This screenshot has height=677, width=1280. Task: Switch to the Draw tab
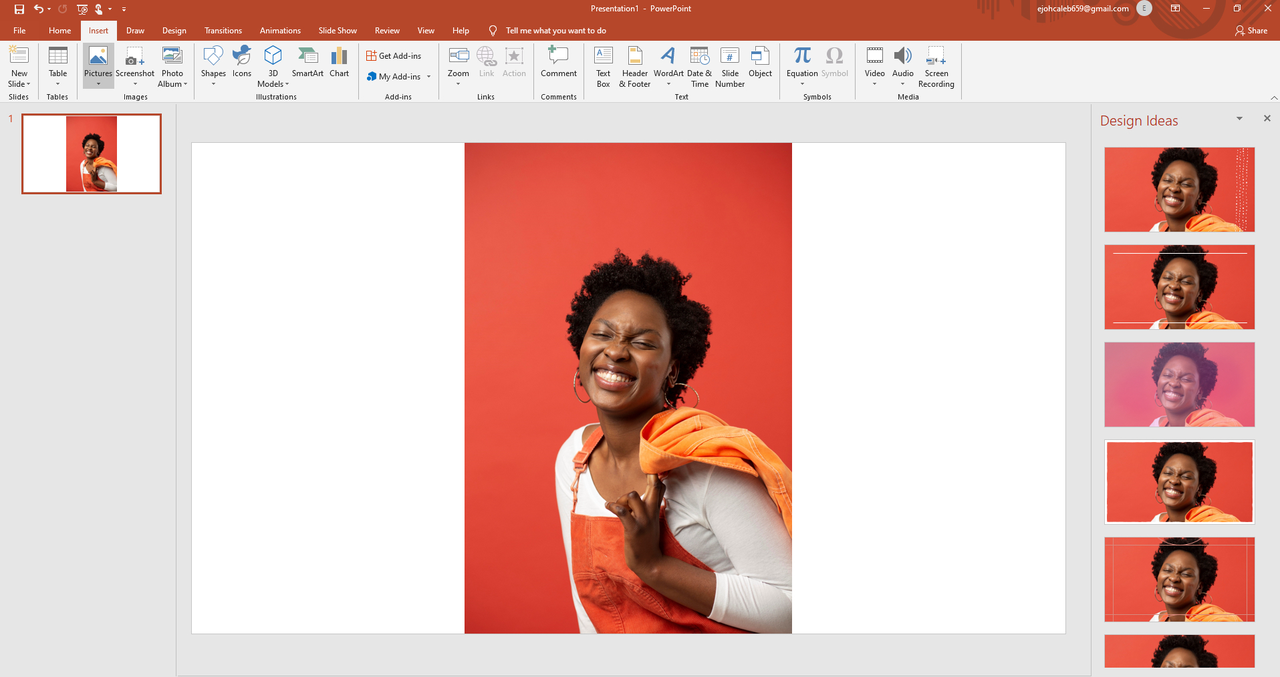[135, 31]
